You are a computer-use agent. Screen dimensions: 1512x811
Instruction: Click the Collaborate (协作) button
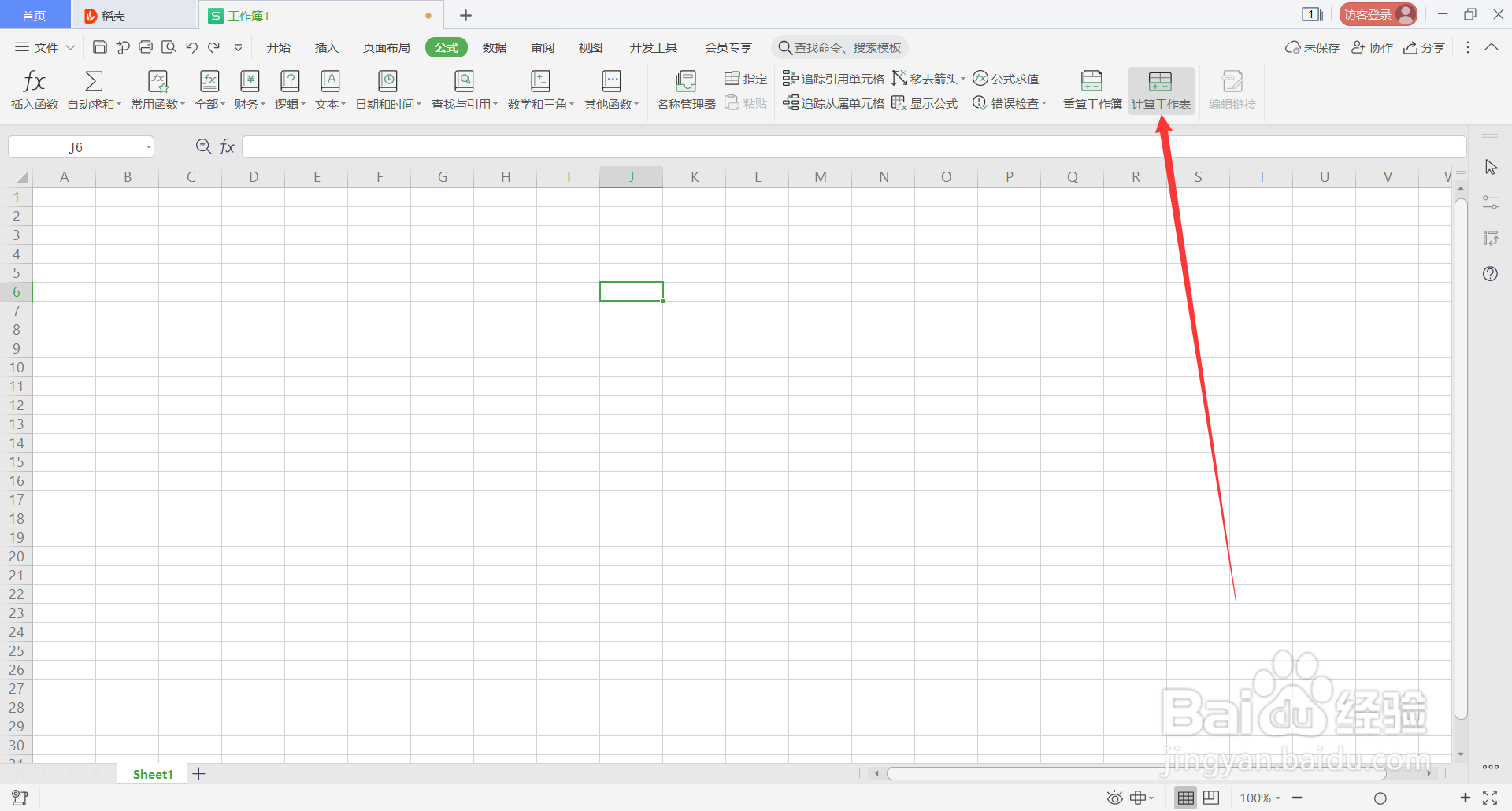coord(1373,47)
